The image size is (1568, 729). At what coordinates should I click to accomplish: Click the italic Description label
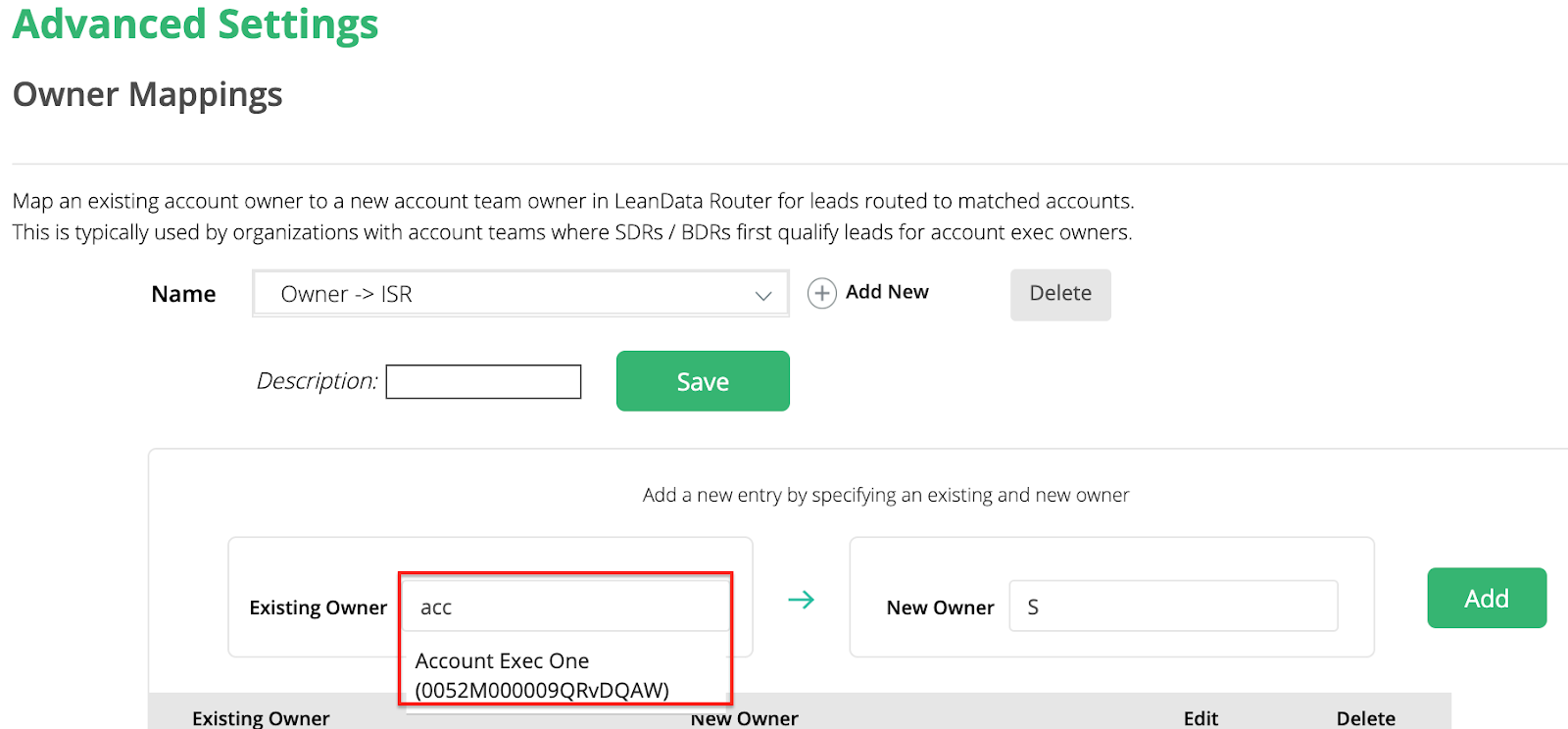tap(317, 381)
